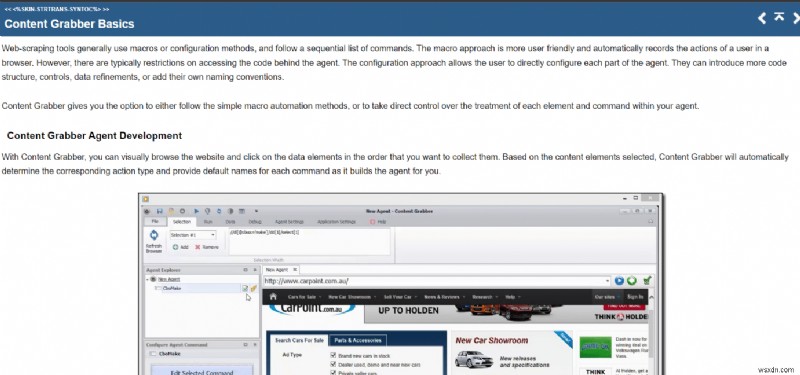
Task: Switch to Parts & Accessories tab
Action: (358, 340)
